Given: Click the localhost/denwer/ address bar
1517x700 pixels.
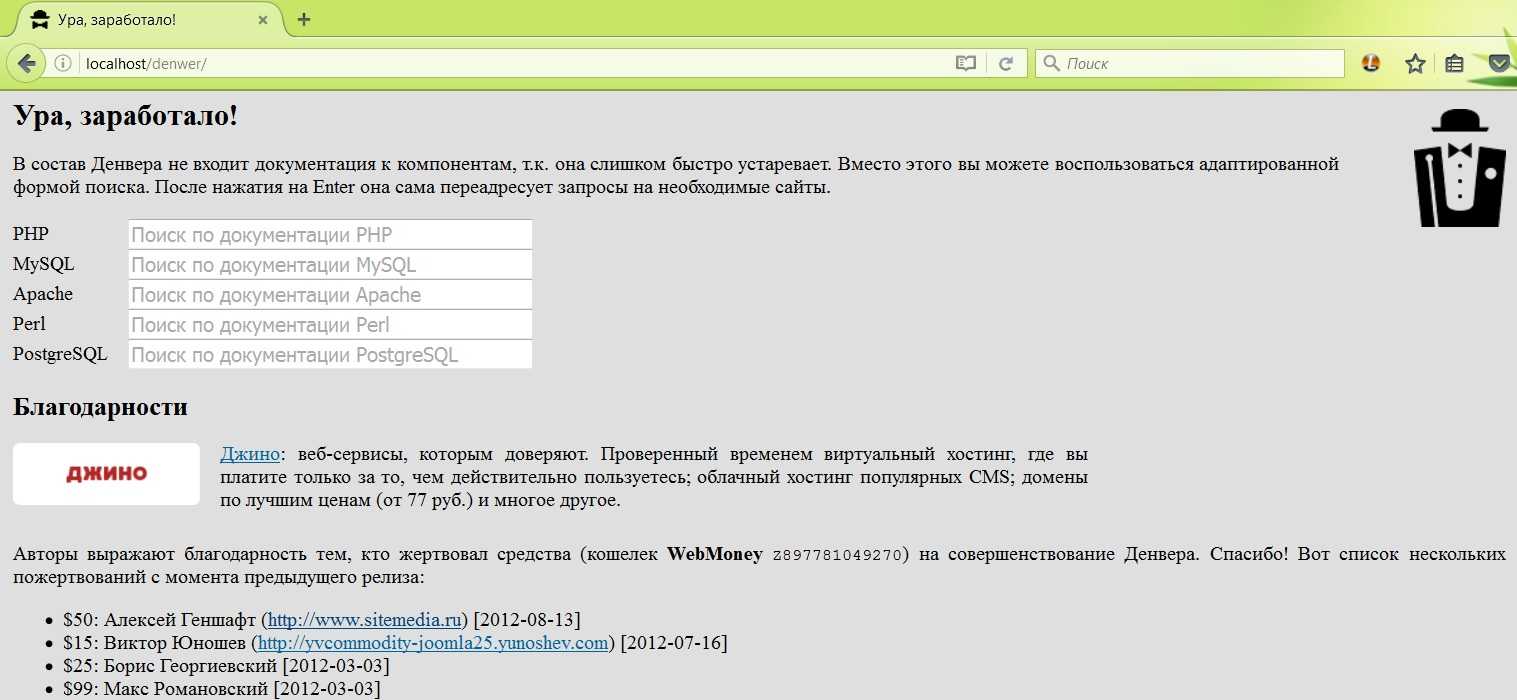Looking at the screenshot, I should click(x=500, y=64).
